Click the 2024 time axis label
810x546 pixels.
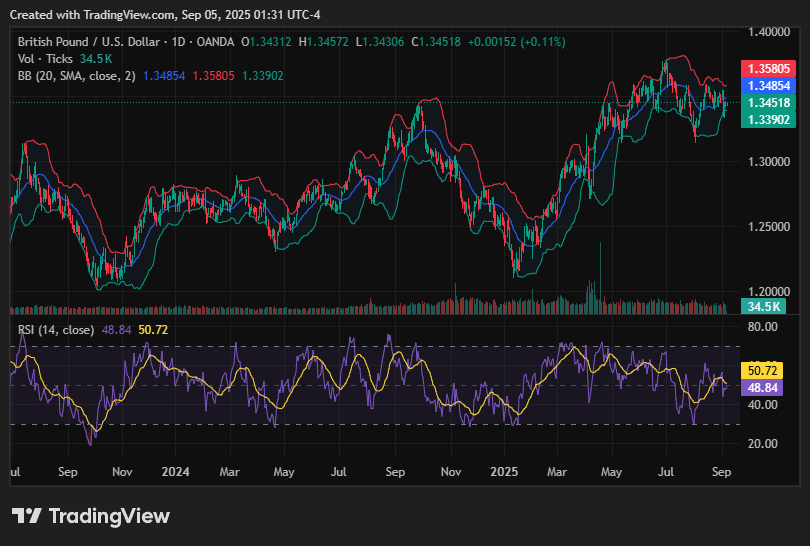[175, 472]
